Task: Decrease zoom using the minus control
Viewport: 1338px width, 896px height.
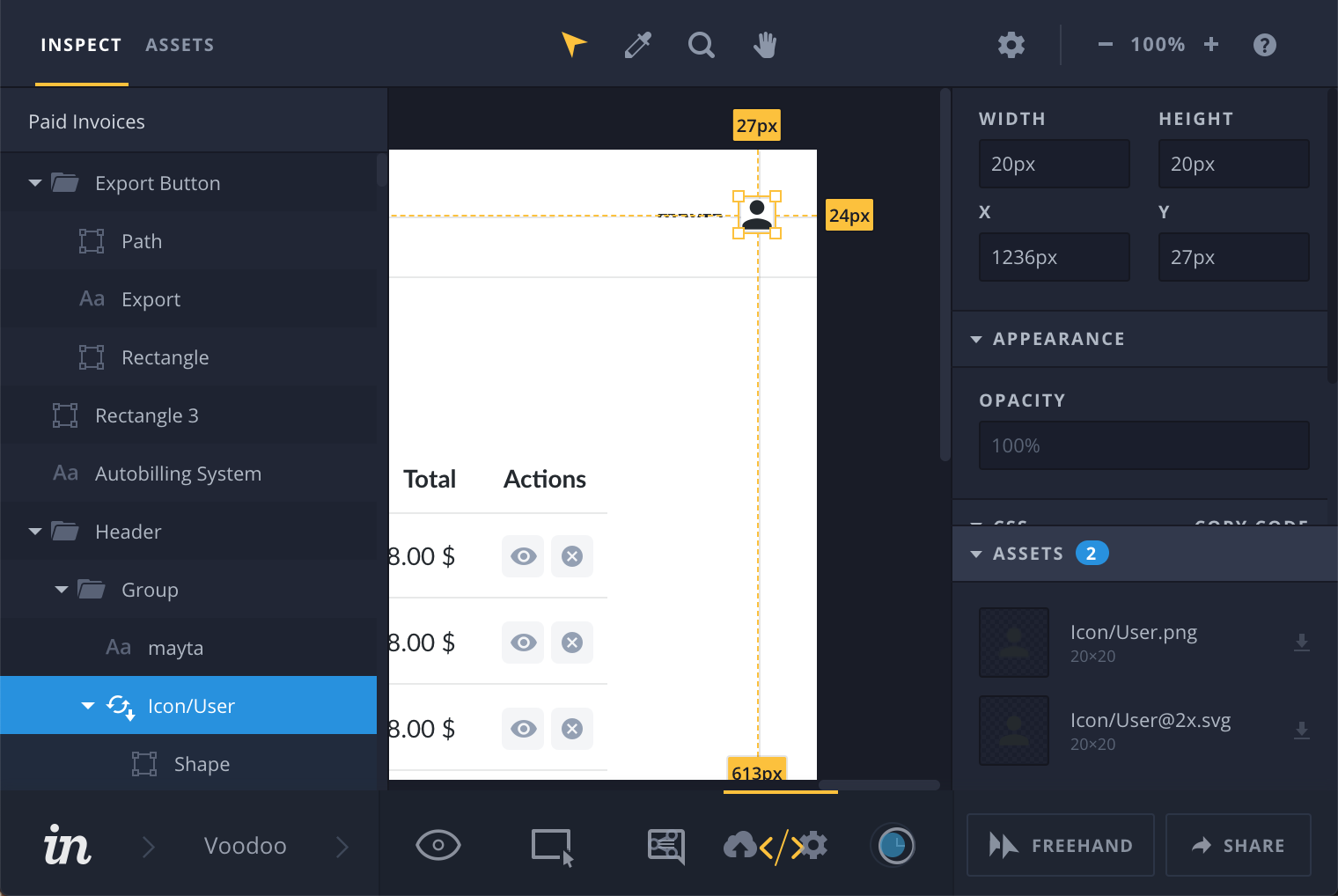Action: pos(1105,44)
